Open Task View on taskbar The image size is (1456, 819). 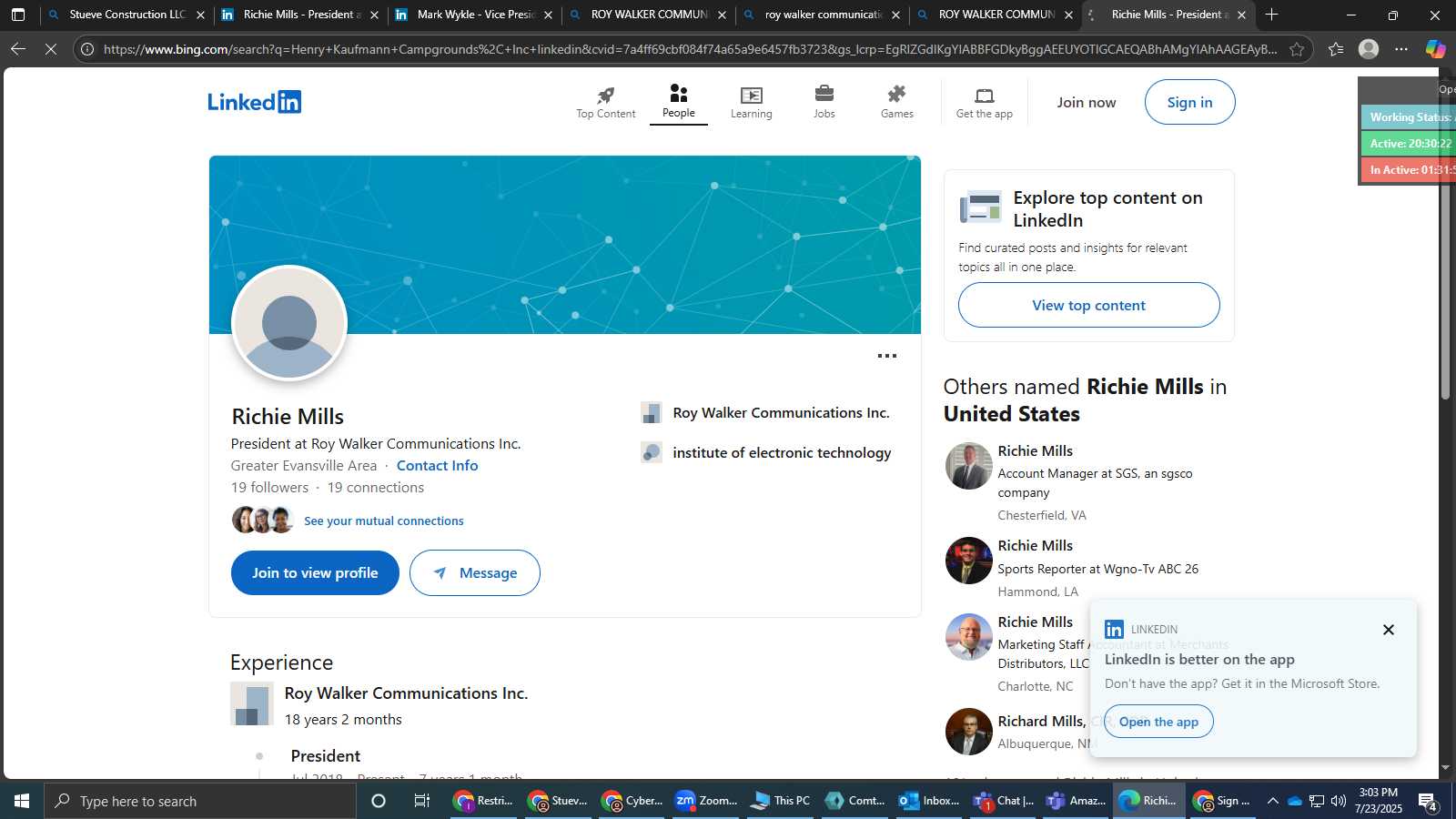[421, 801]
